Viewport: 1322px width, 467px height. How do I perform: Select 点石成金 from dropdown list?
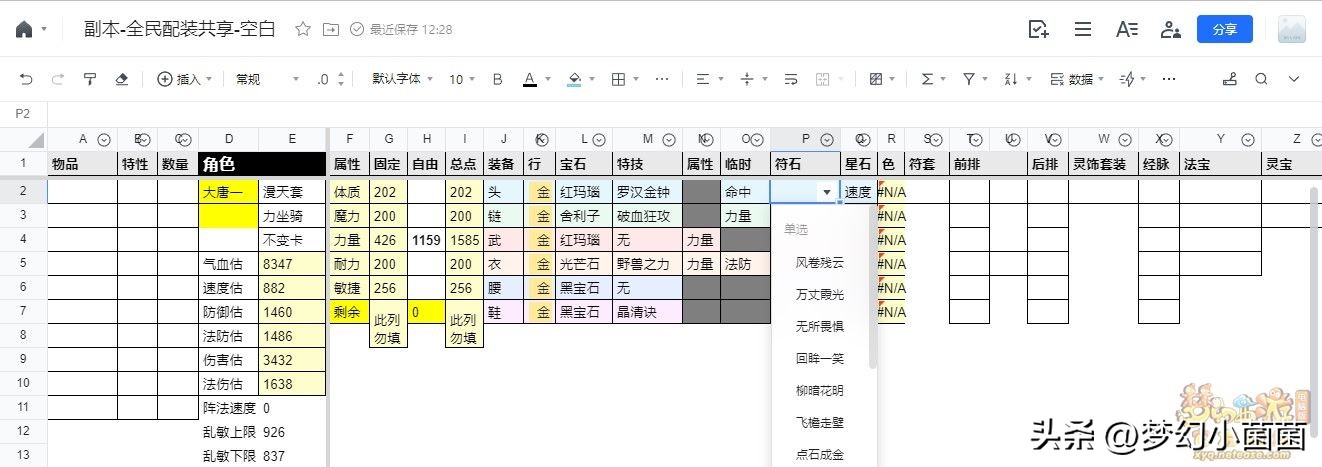pyautogui.click(x=819, y=455)
